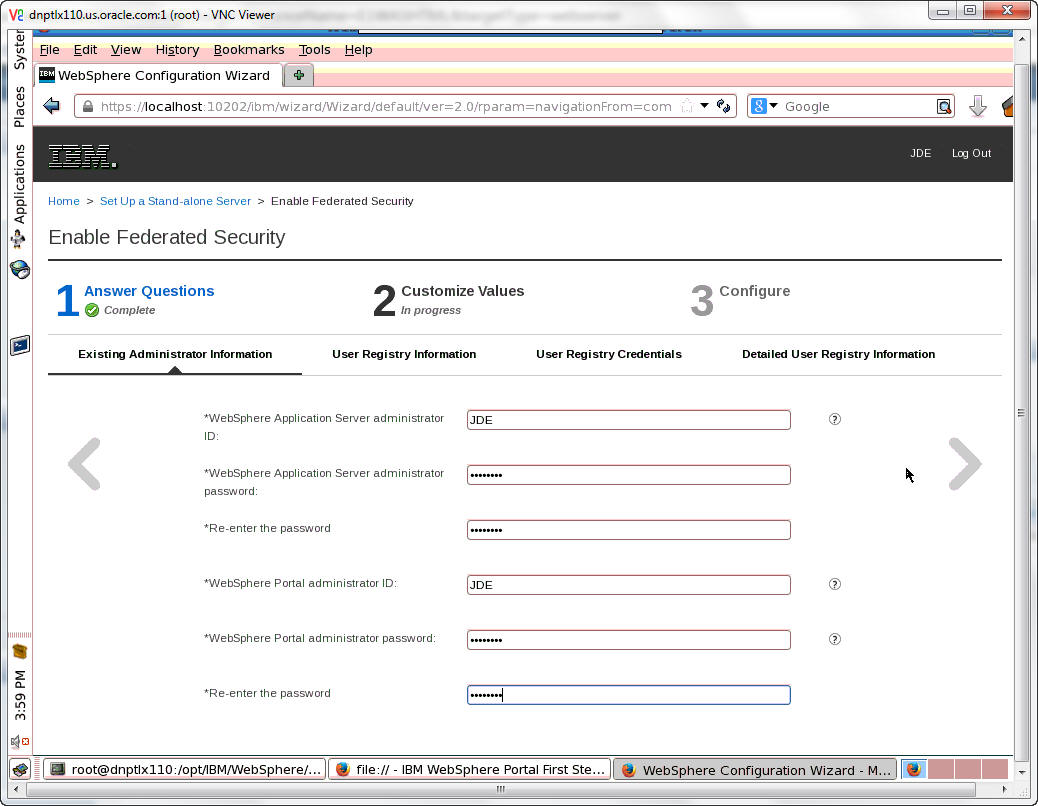Screen dimensions: 1038x806
Task: Click the reload icon in address bar
Action: 723,106
